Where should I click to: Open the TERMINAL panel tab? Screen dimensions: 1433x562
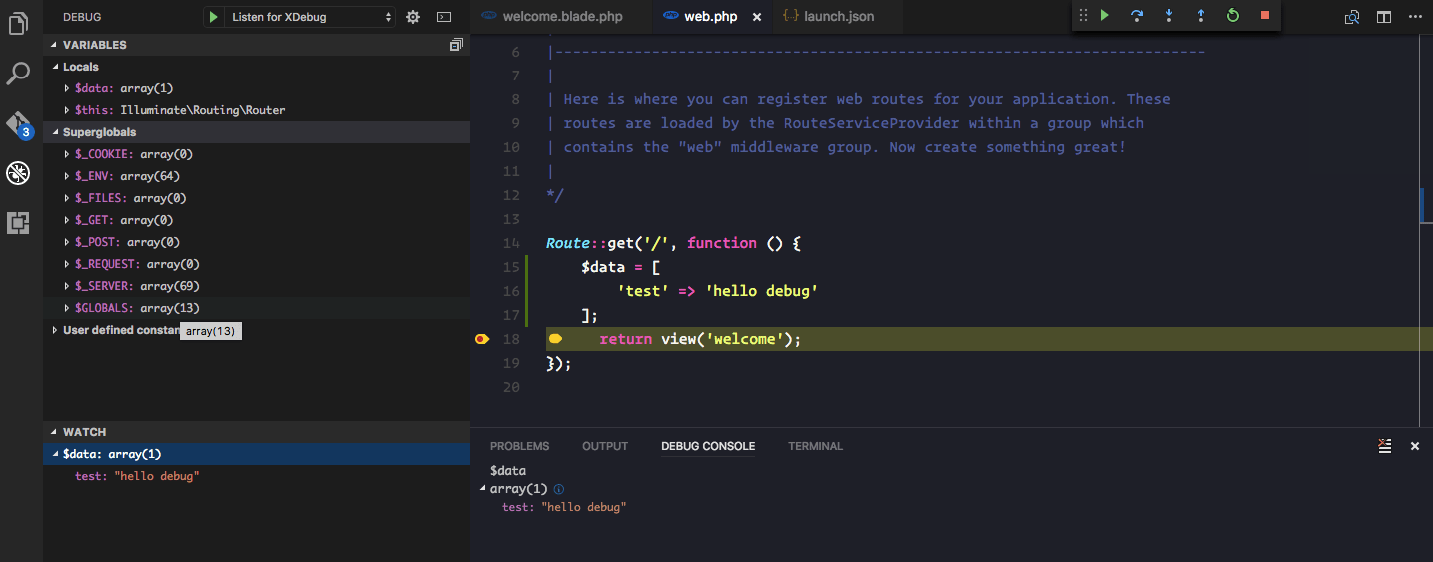[815, 446]
